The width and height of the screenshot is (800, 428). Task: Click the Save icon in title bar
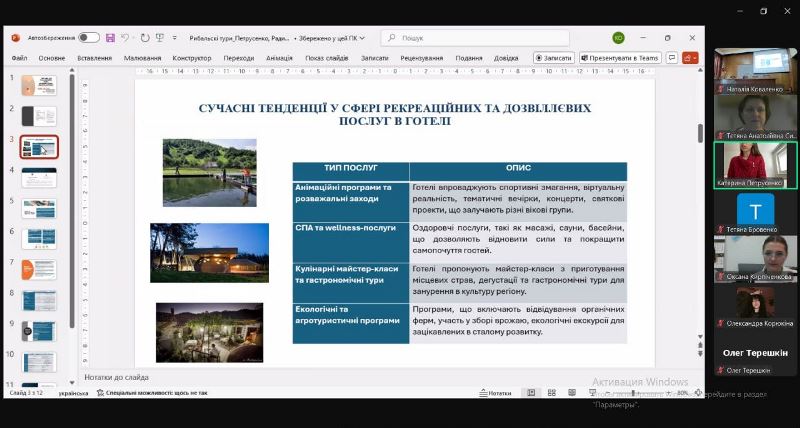(x=110, y=38)
